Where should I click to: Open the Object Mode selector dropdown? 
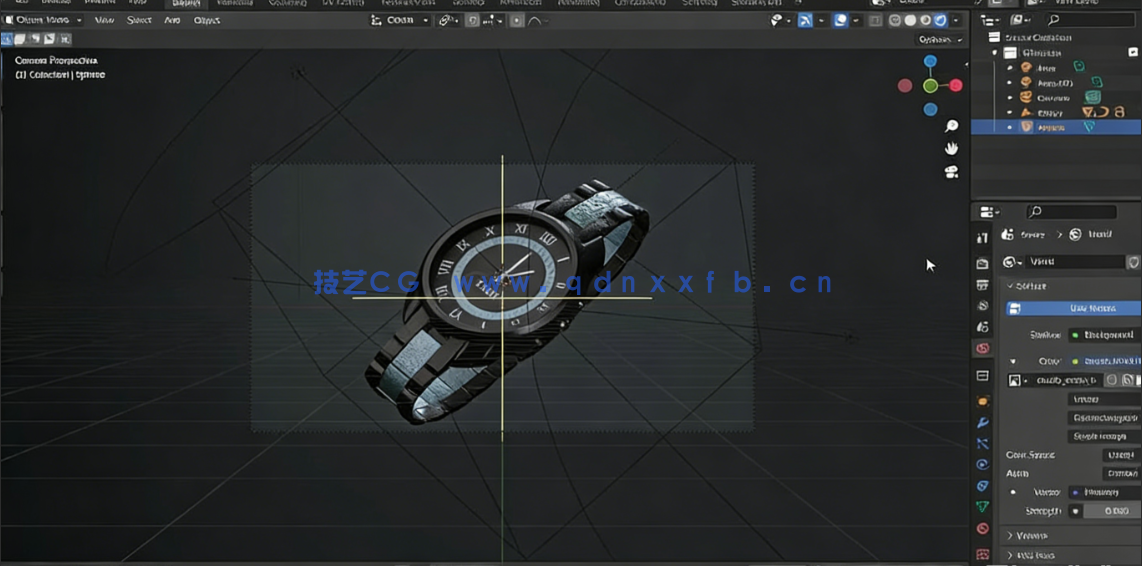point(44,20)
